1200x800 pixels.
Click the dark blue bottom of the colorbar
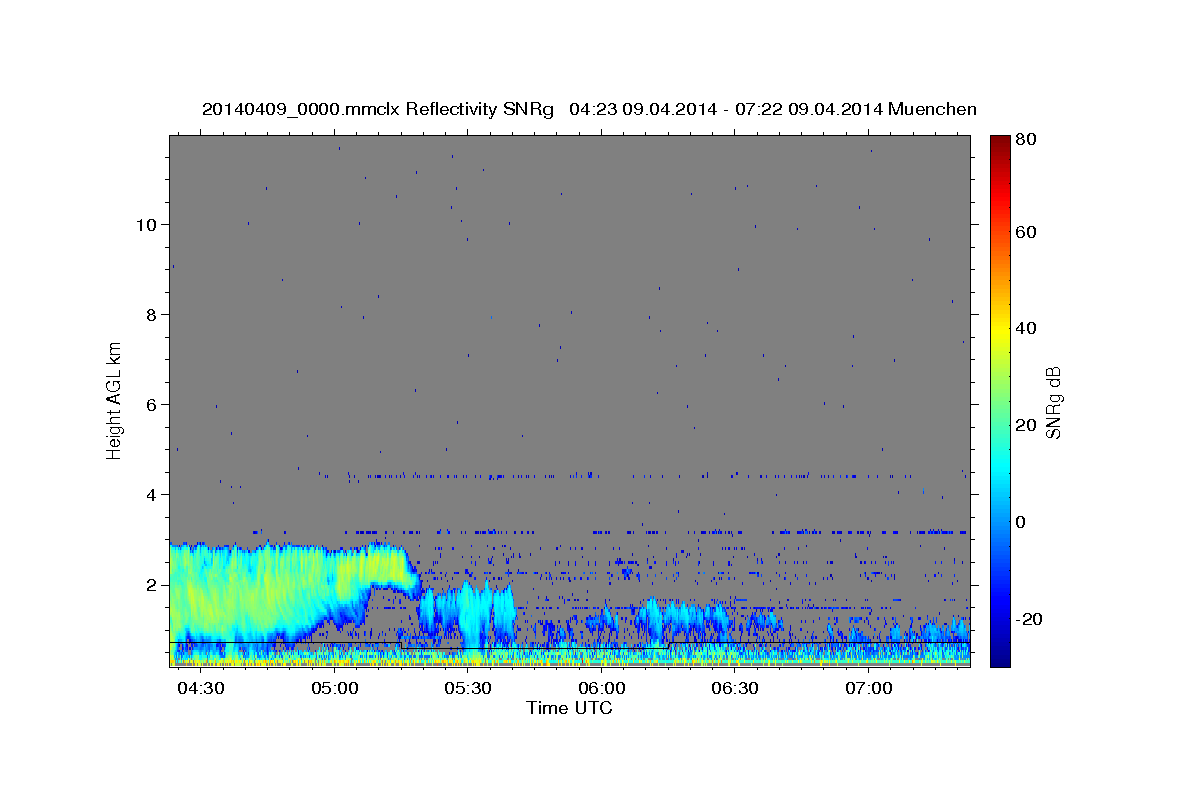(1000, 658)
